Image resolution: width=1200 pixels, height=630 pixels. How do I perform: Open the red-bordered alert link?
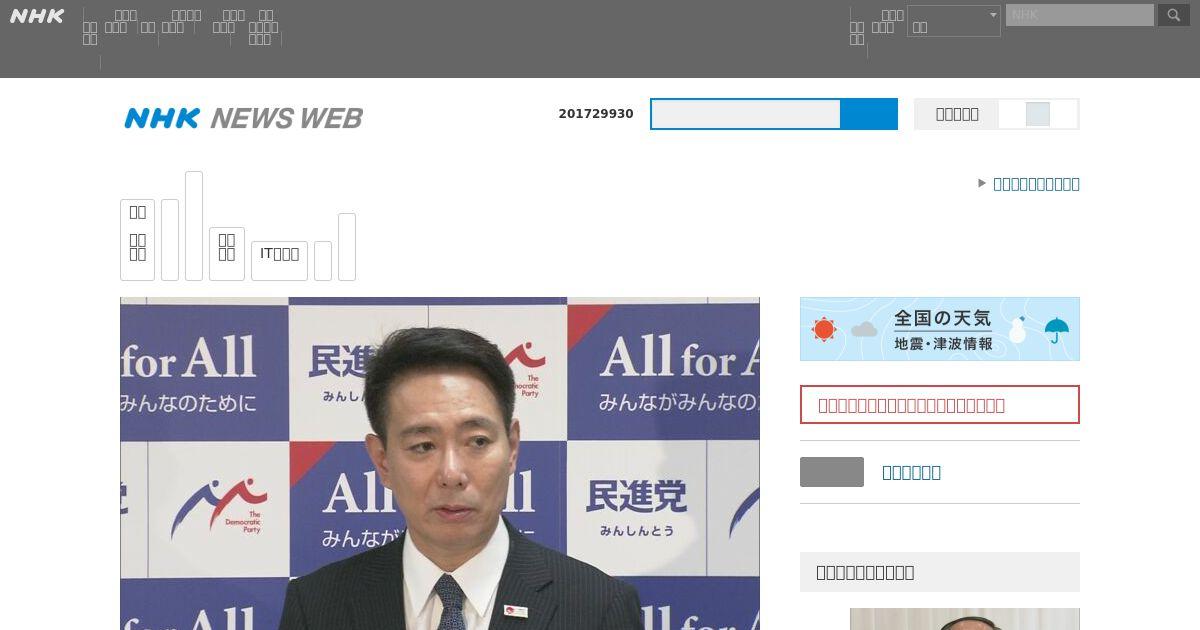point(940,405)
